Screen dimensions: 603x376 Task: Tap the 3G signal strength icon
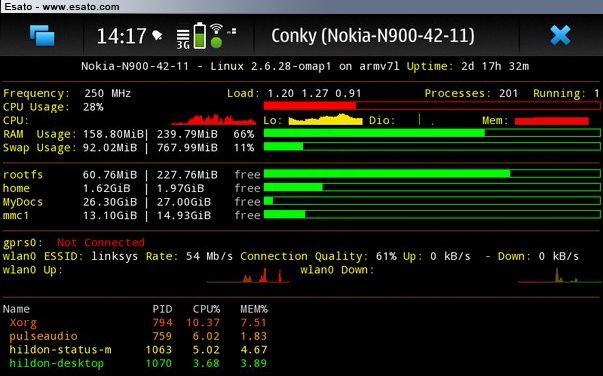point(183,39)
